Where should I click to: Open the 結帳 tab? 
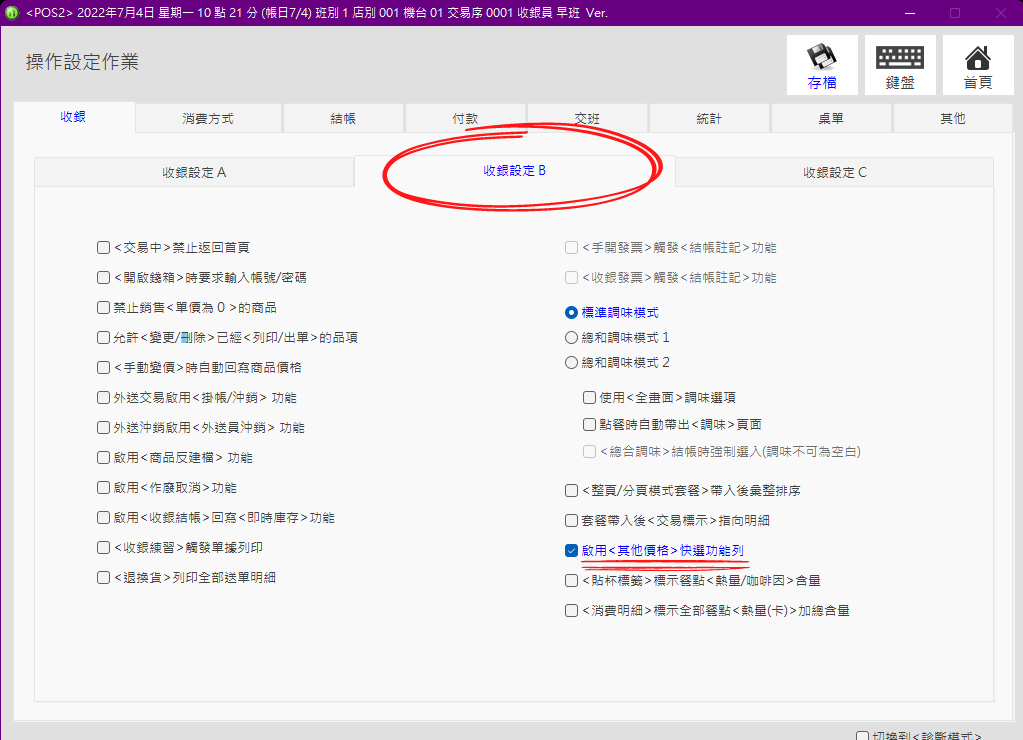(343, 119)
